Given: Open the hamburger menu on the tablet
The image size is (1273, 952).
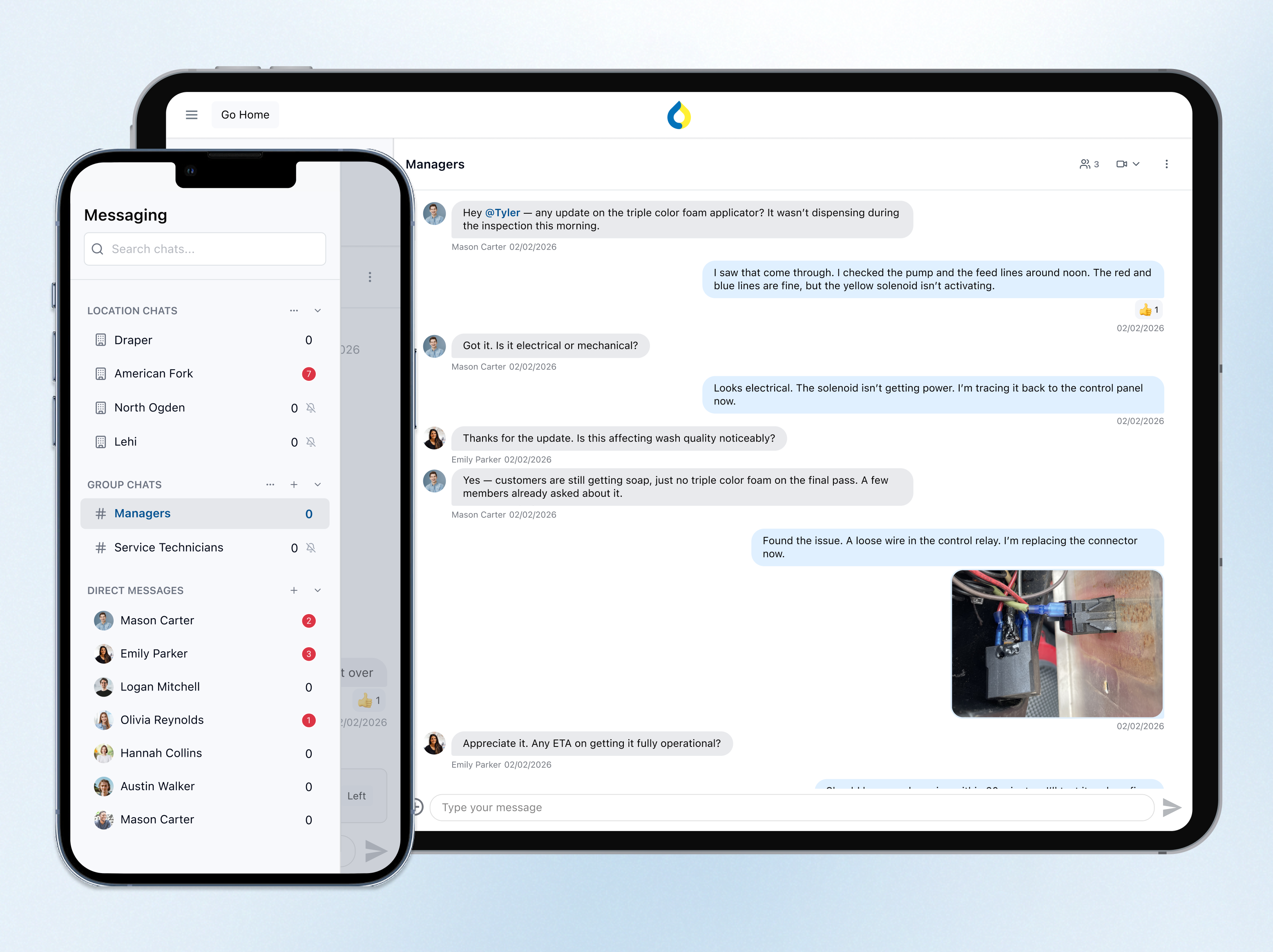Looking at the screenshot, I should click(192, 114).
